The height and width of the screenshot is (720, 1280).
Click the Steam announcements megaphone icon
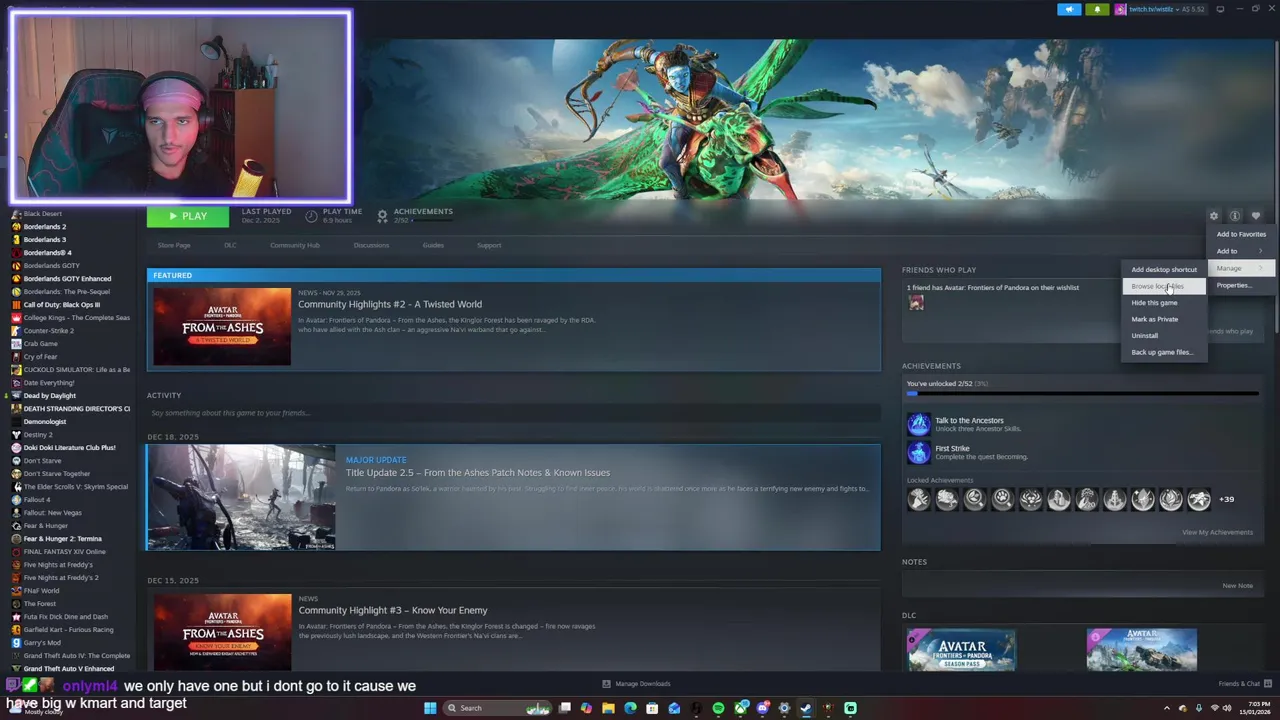click(x=1069, y=9)
